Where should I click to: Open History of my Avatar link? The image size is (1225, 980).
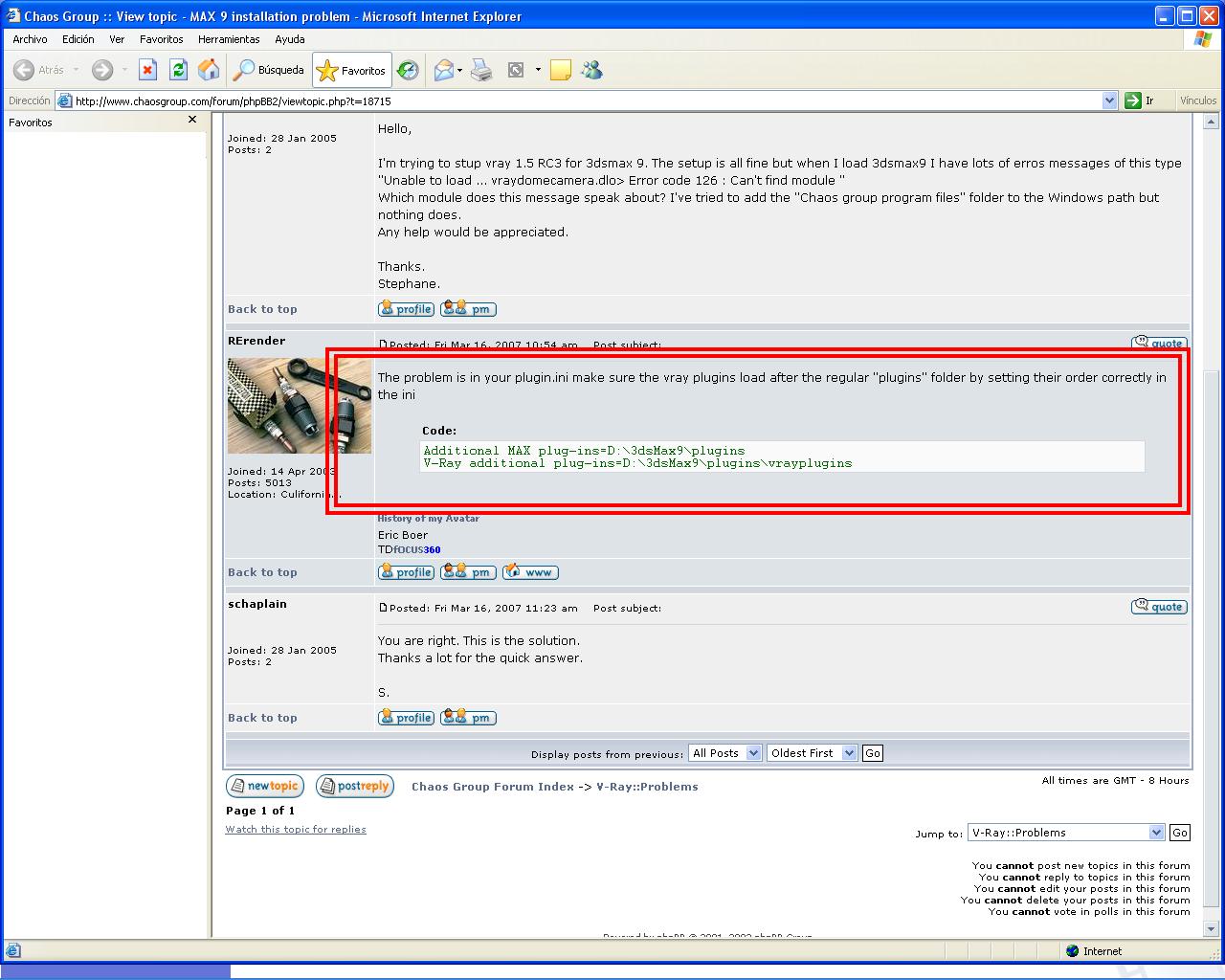[428, 519]
